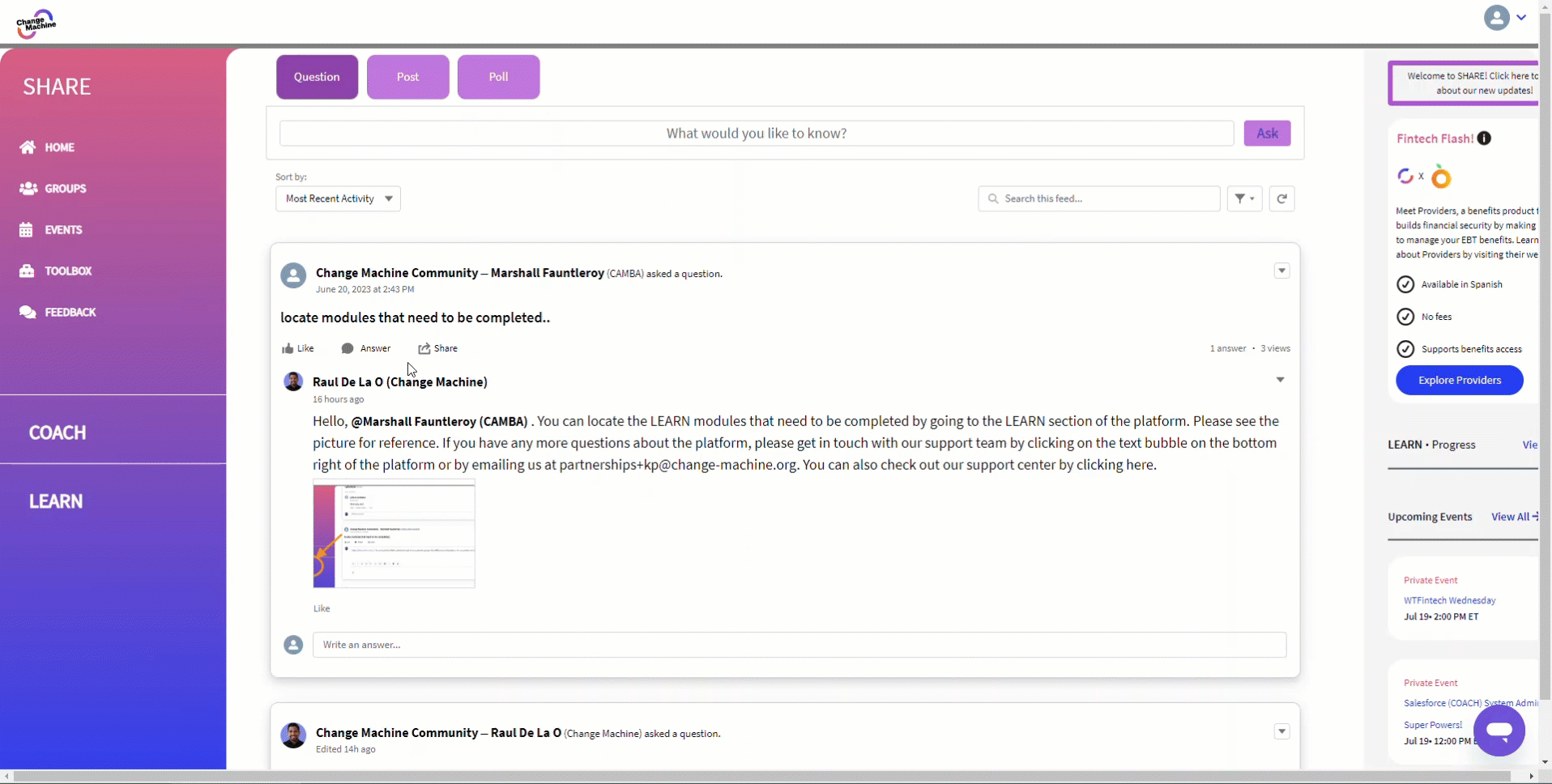The width and height of the screenshot is (1552, 784).
Task: Focus the Write an answer field
Action: point(799,645)
